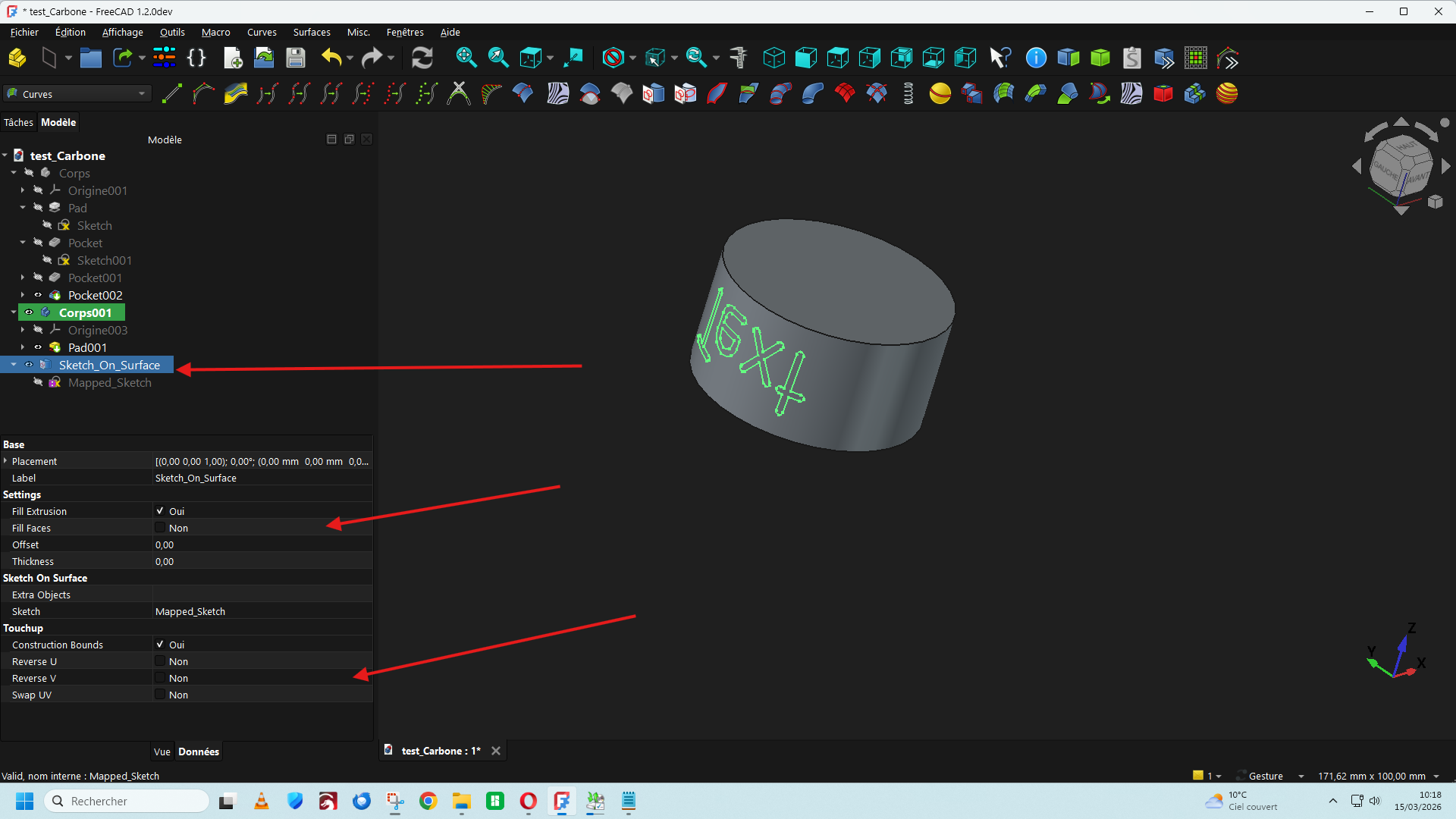Screen dimensions: 1456x819
Task: Expand the Placement property row
Action: click(5, 461)
